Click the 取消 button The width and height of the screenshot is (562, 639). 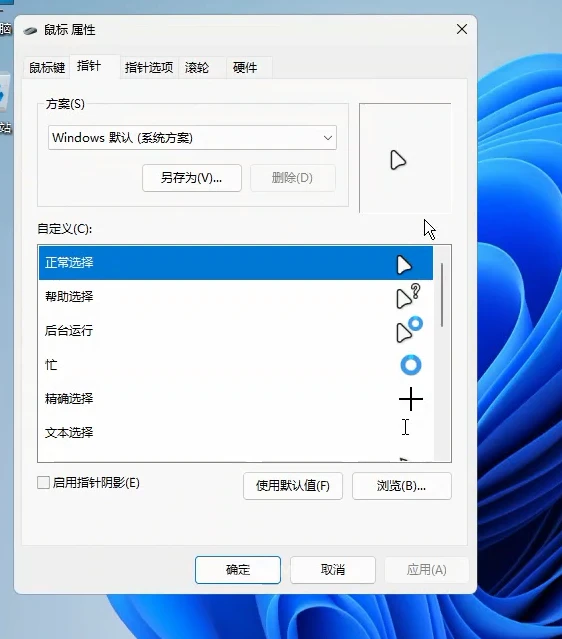click(x=333, y=570)
